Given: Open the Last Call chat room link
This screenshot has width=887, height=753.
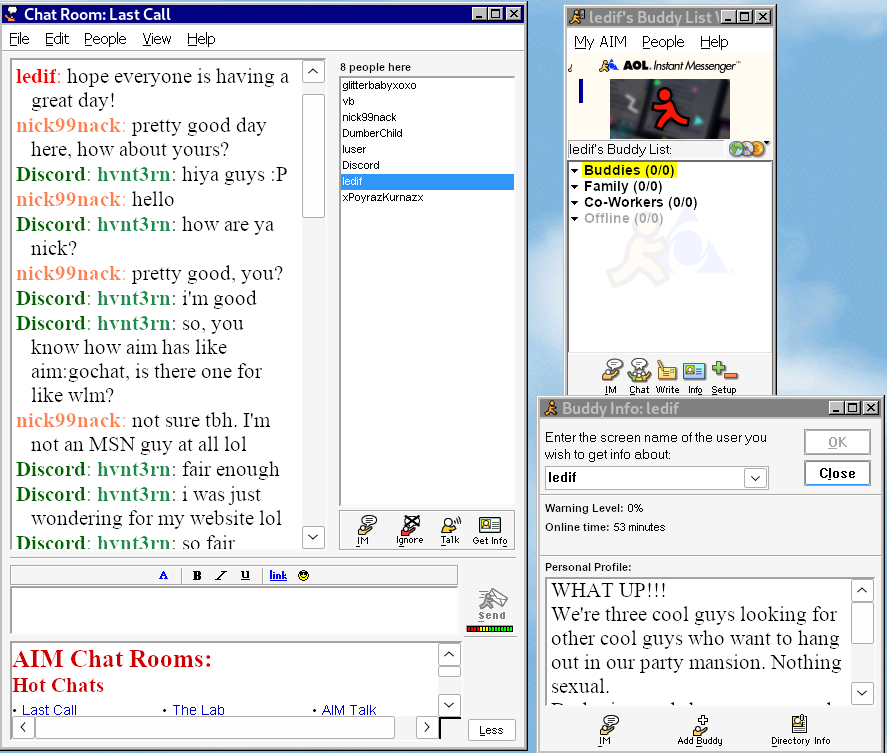Looking at the screenshot, I should [49, 709].
